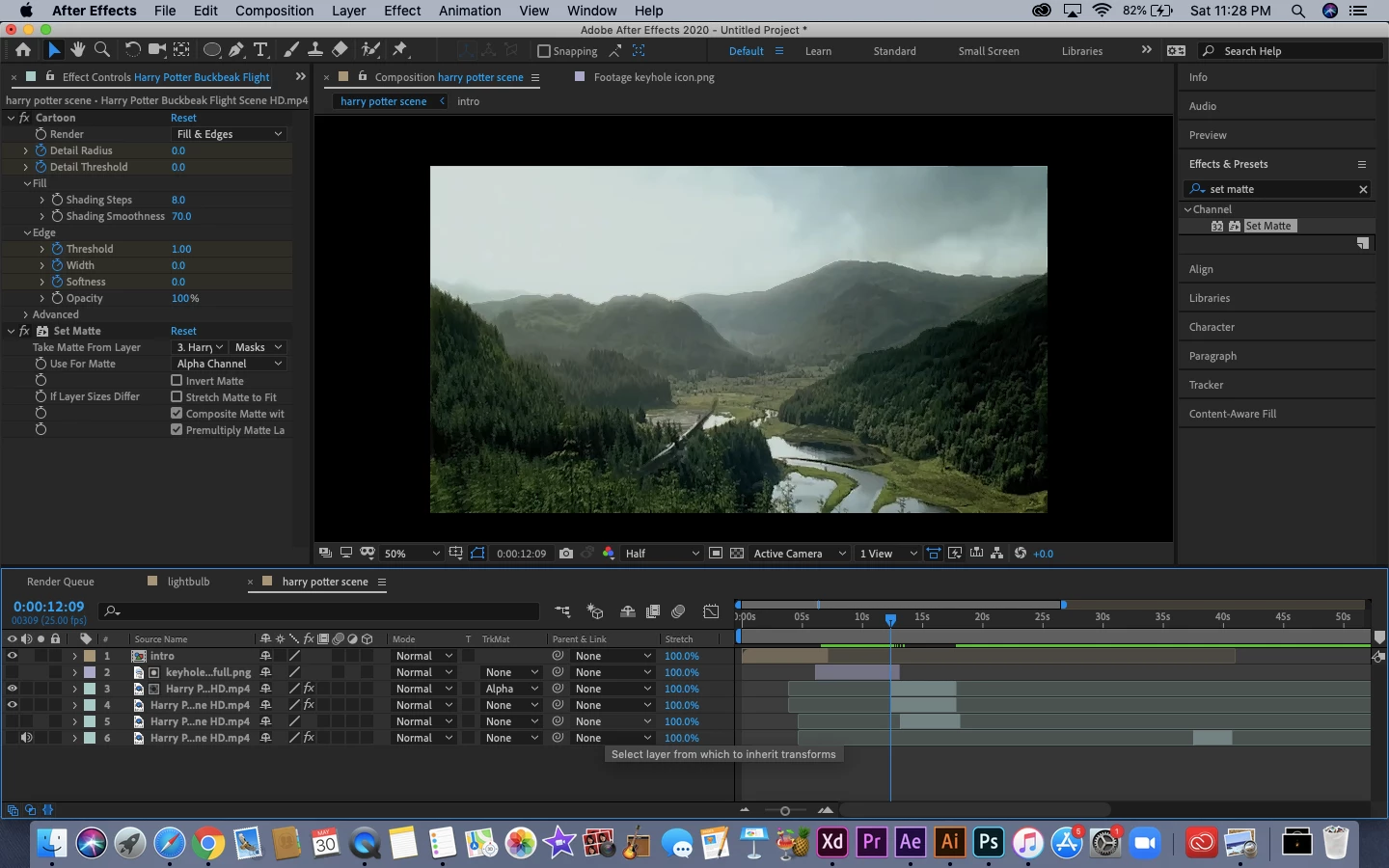
Task: Open Take Matte From Layer Masks dropdown
Action: point(259,347)
